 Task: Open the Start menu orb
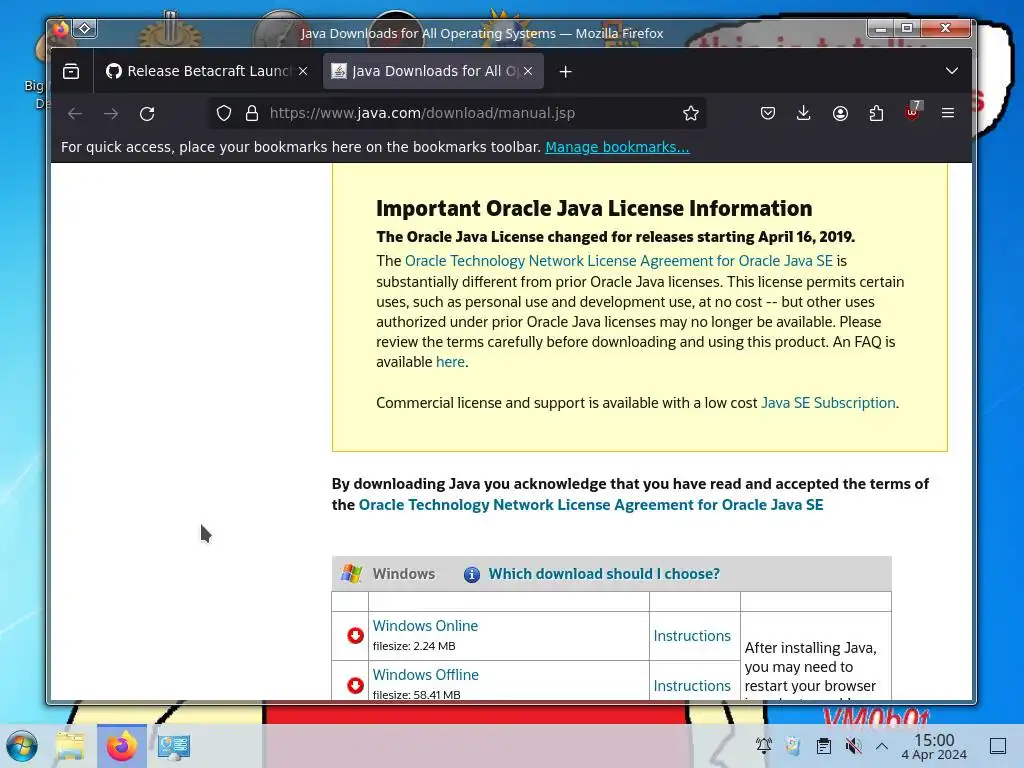point(22,746)
